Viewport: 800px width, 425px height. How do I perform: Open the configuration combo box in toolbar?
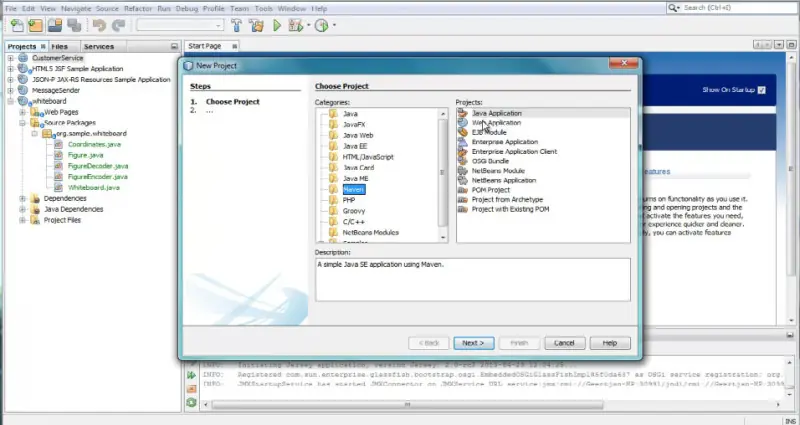tap(180, 25)
